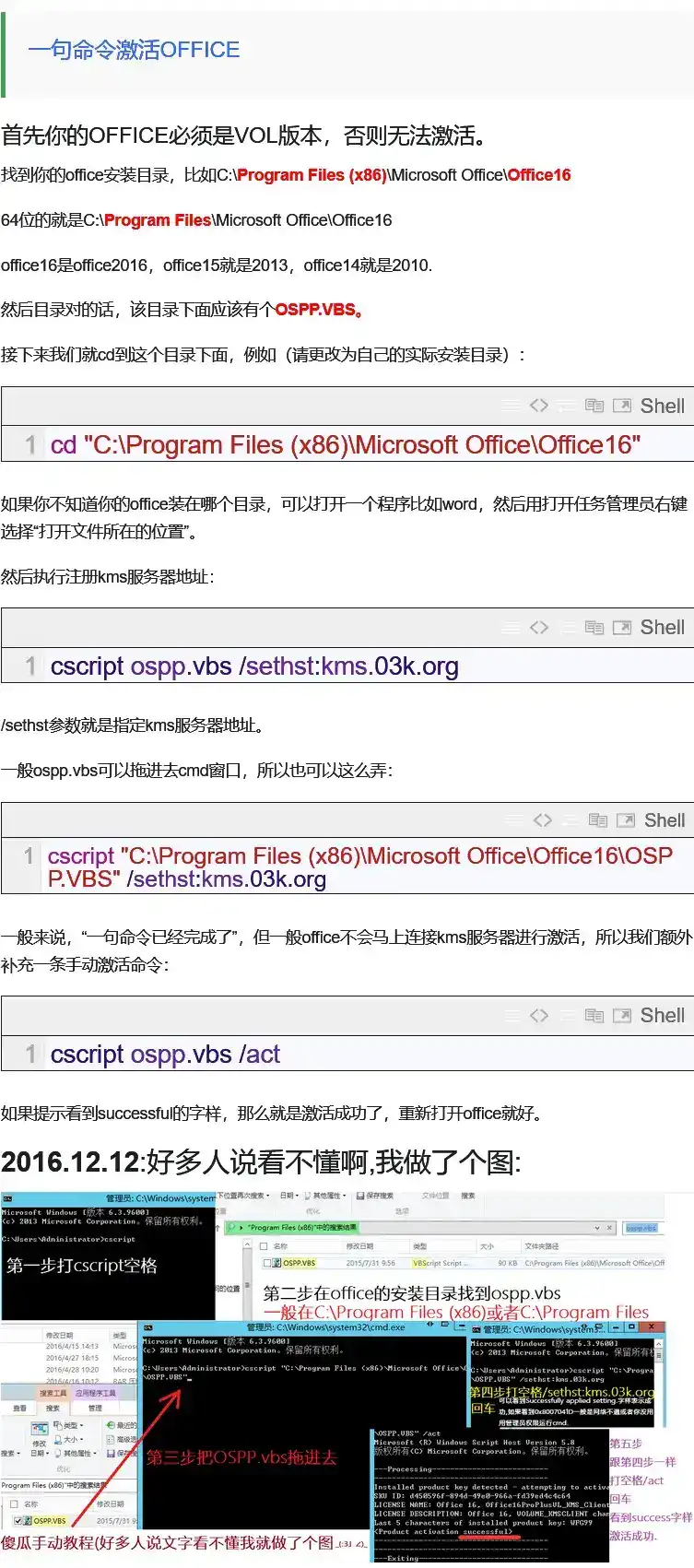Viewport: 694px width, 1568px height.
Task: Click the Shell label above the full-path OSPP.VBS command
Action: pos(665,820)
